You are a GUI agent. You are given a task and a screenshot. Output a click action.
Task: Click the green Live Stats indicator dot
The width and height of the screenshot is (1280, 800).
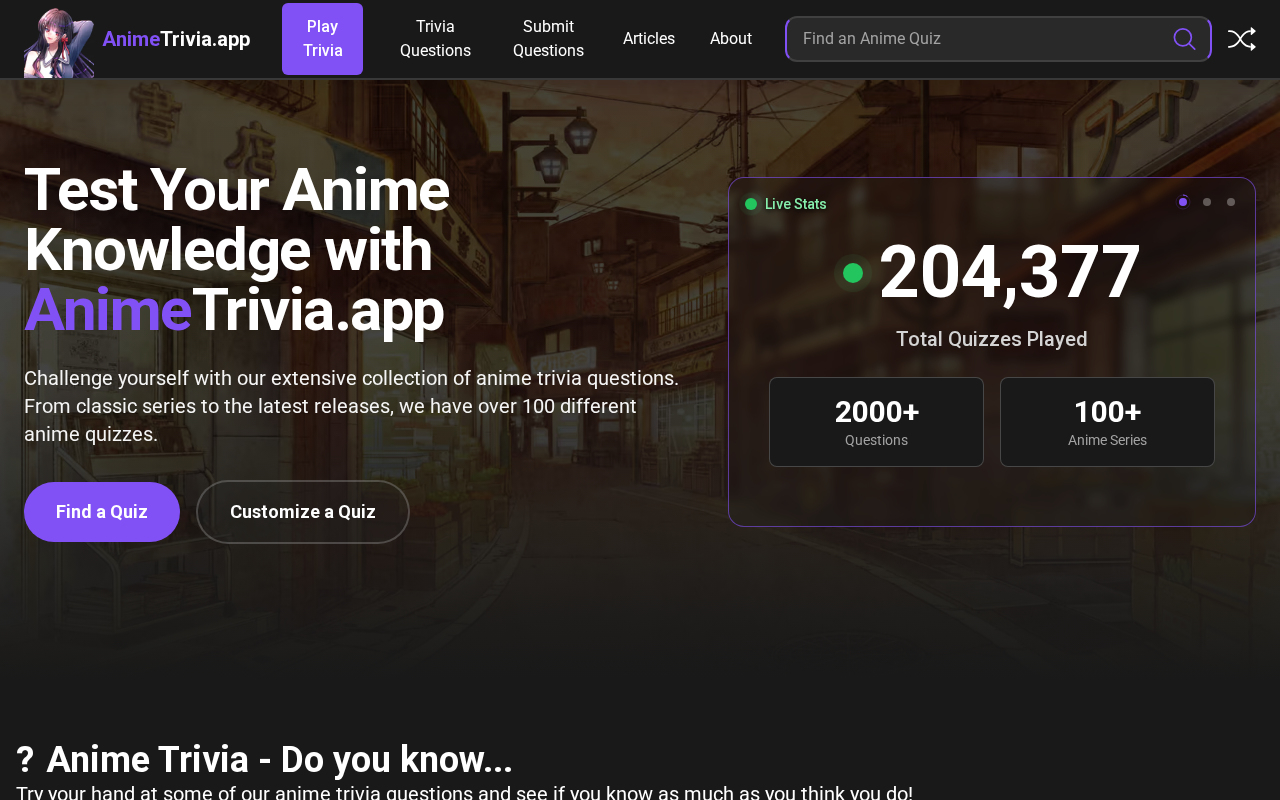click(x=751, y=204)
